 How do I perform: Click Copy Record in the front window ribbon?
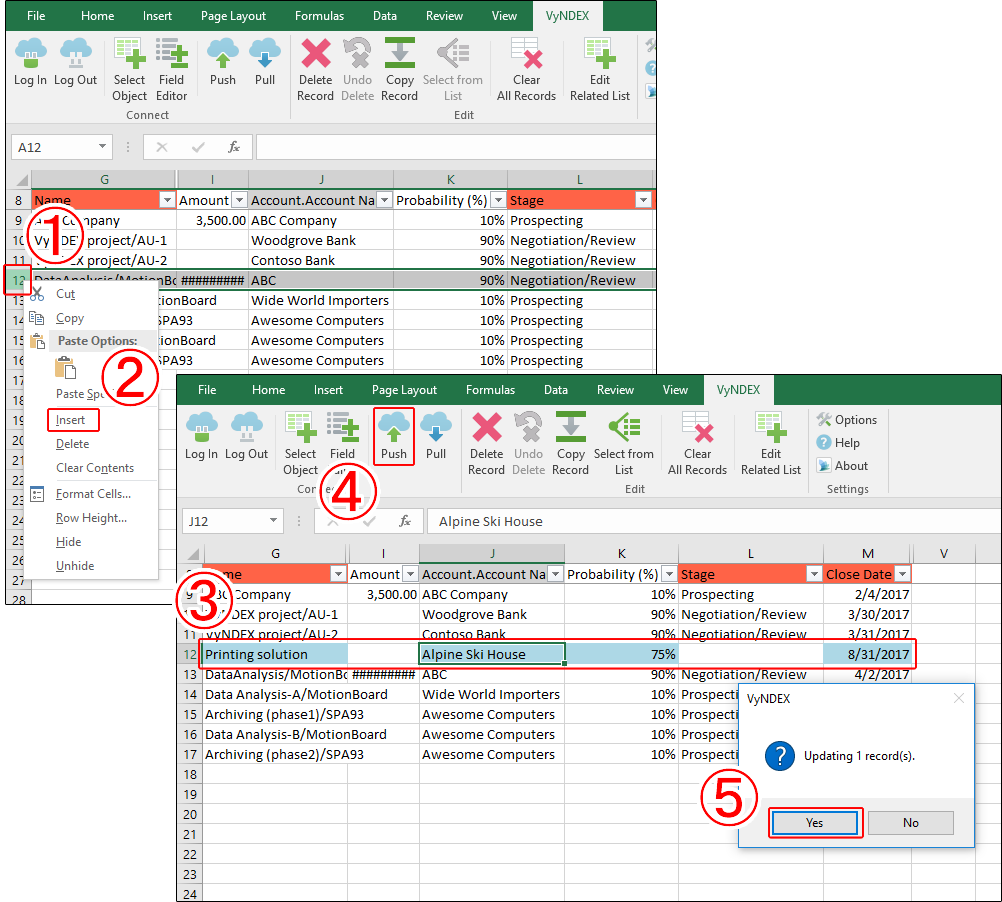click(570, 444)
